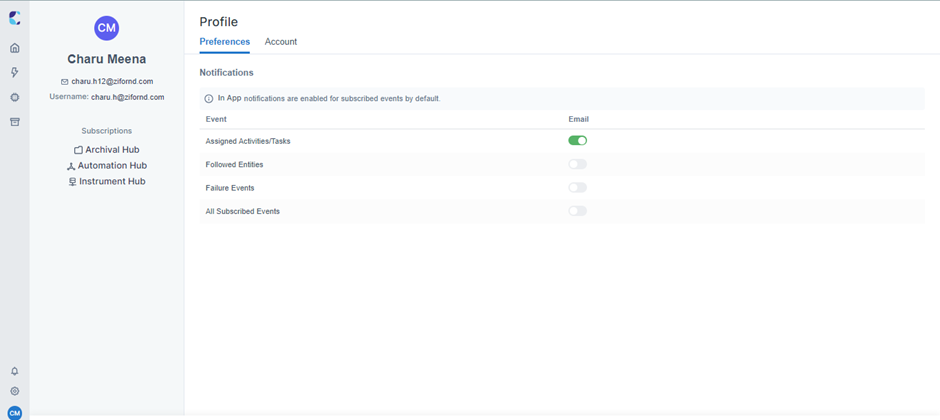Screen dimensions: 940x420
Task: Open the chip instrument icon in sidebar
Action: coord(15,97)
